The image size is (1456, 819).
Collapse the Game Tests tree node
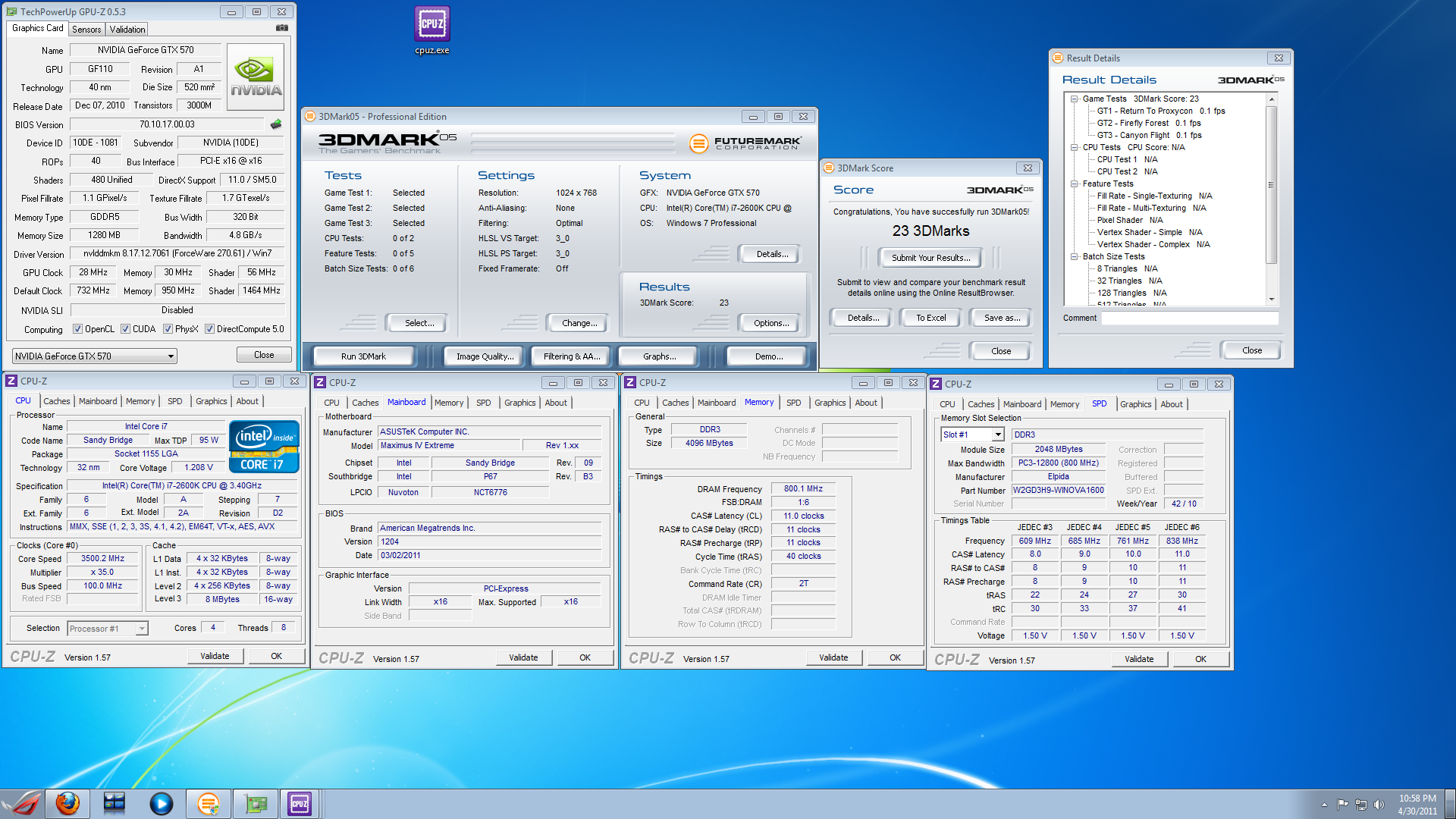click(1075, 99)
